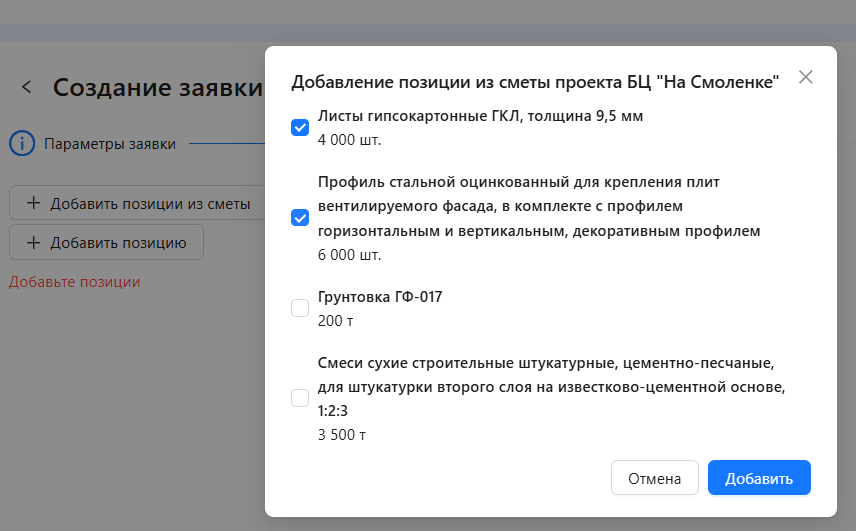Click the Грунтовка ГФ-017 label
This screenshot has width=856, height=531.
pos(380,297)
